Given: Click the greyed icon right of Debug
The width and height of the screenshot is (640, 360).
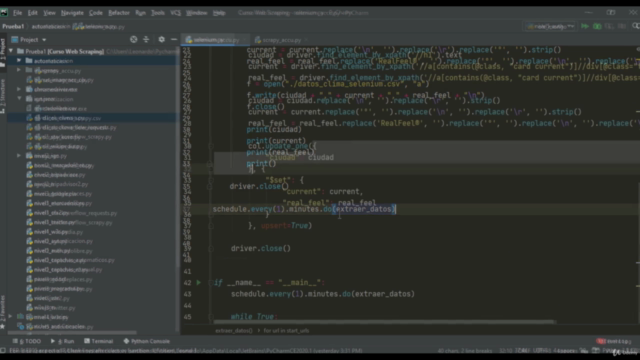Looking at the screenshot, I should (x=609, y=26).
